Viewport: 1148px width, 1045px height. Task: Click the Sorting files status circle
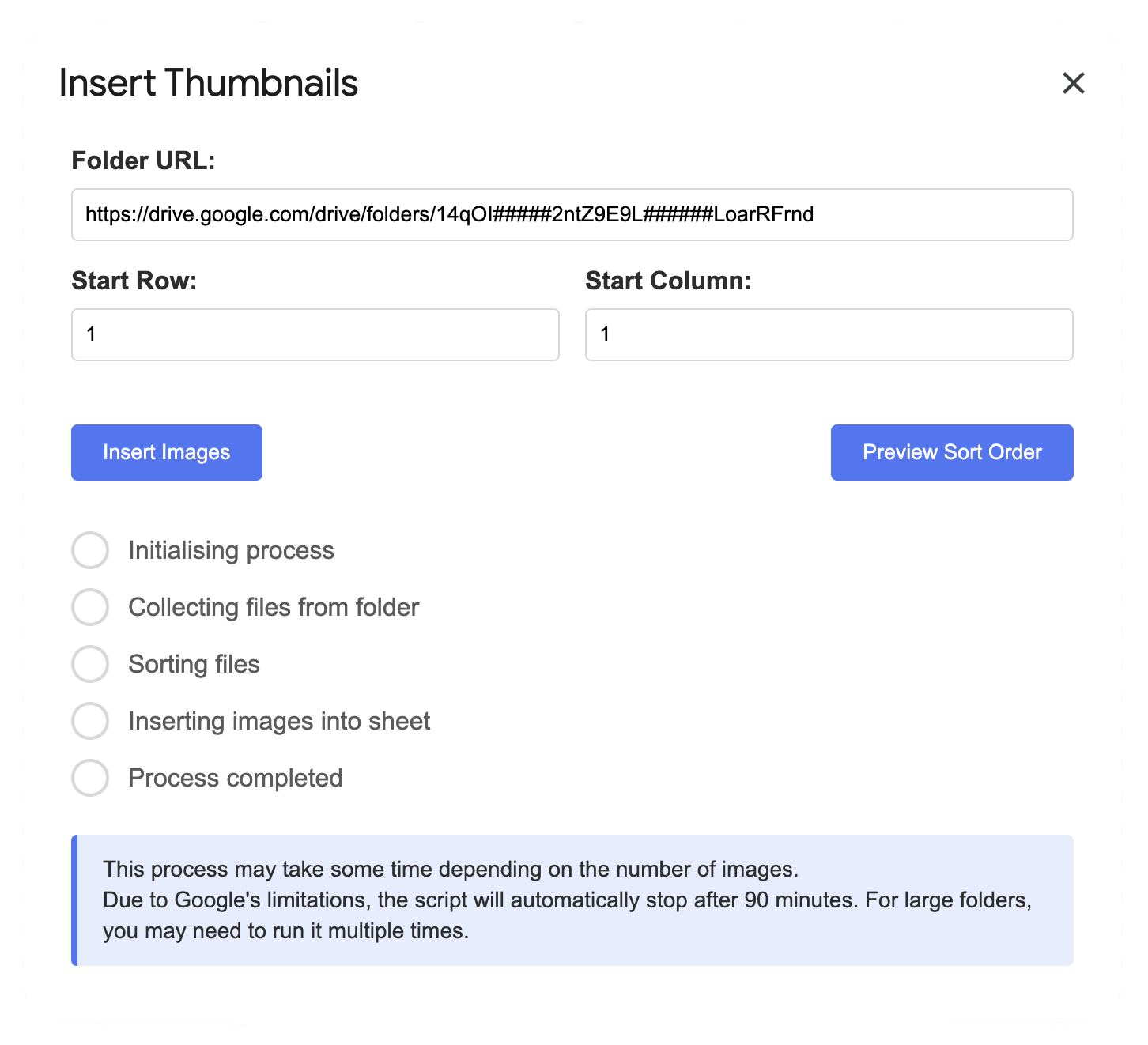[90, 664]
